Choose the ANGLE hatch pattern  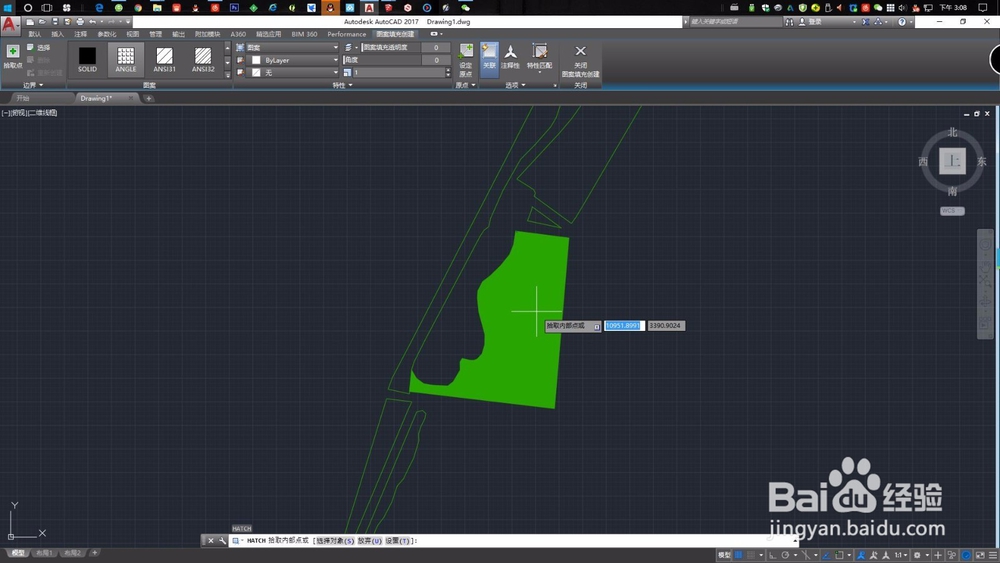tap(126, 59)
